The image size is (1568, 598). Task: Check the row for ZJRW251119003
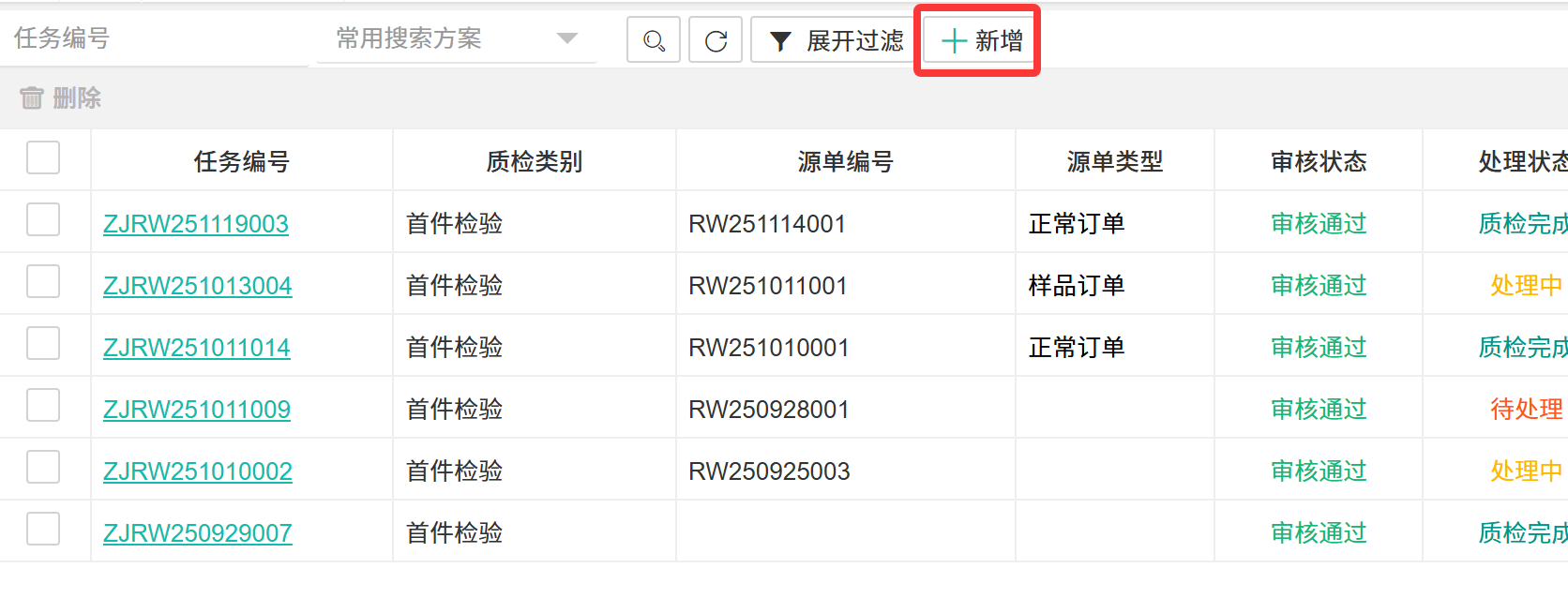(x=43, y=220)
